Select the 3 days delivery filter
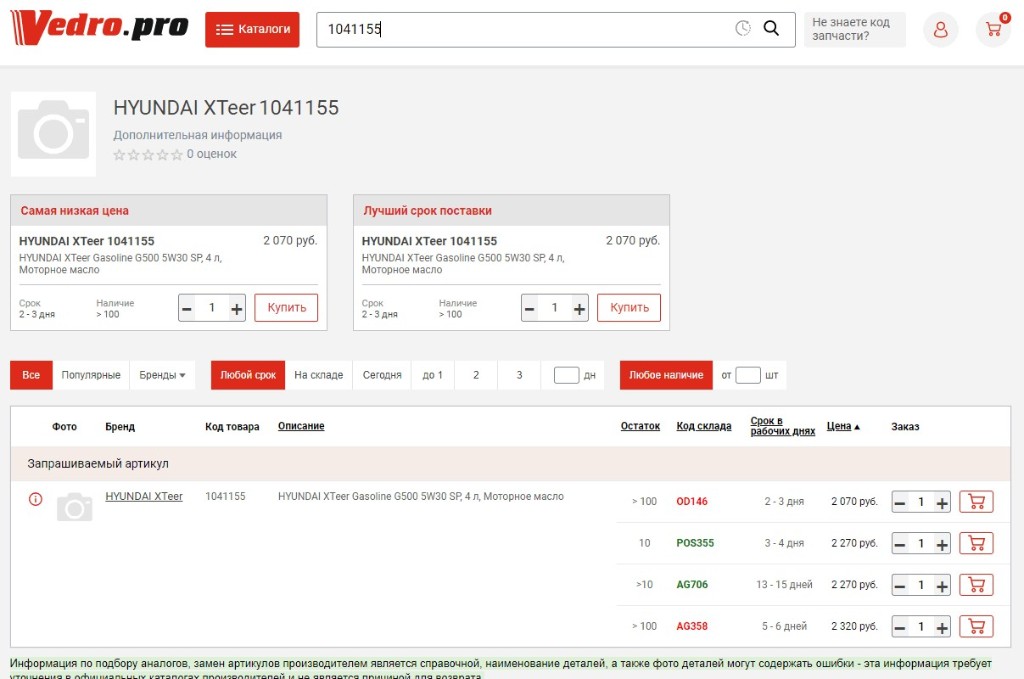Image resolution: width=1024 pixels, height=679 pixels. [x=519, y=375]
